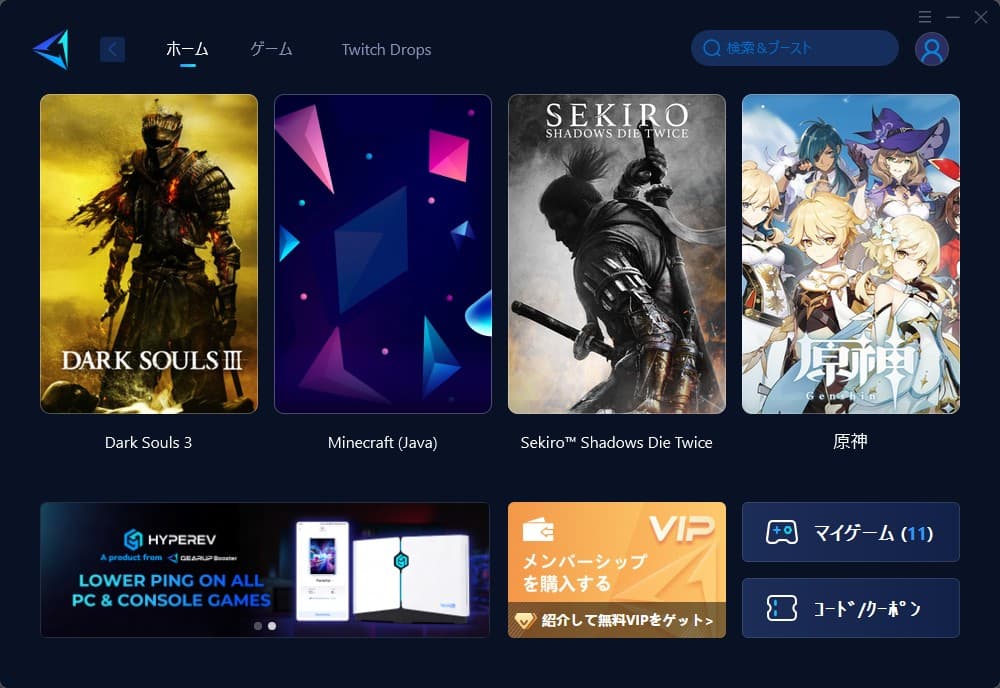Select the Sekiro Shadows Die Twice cover
Image resolution: width=1000 pixels, height=688 pixels.
[617, 254]
